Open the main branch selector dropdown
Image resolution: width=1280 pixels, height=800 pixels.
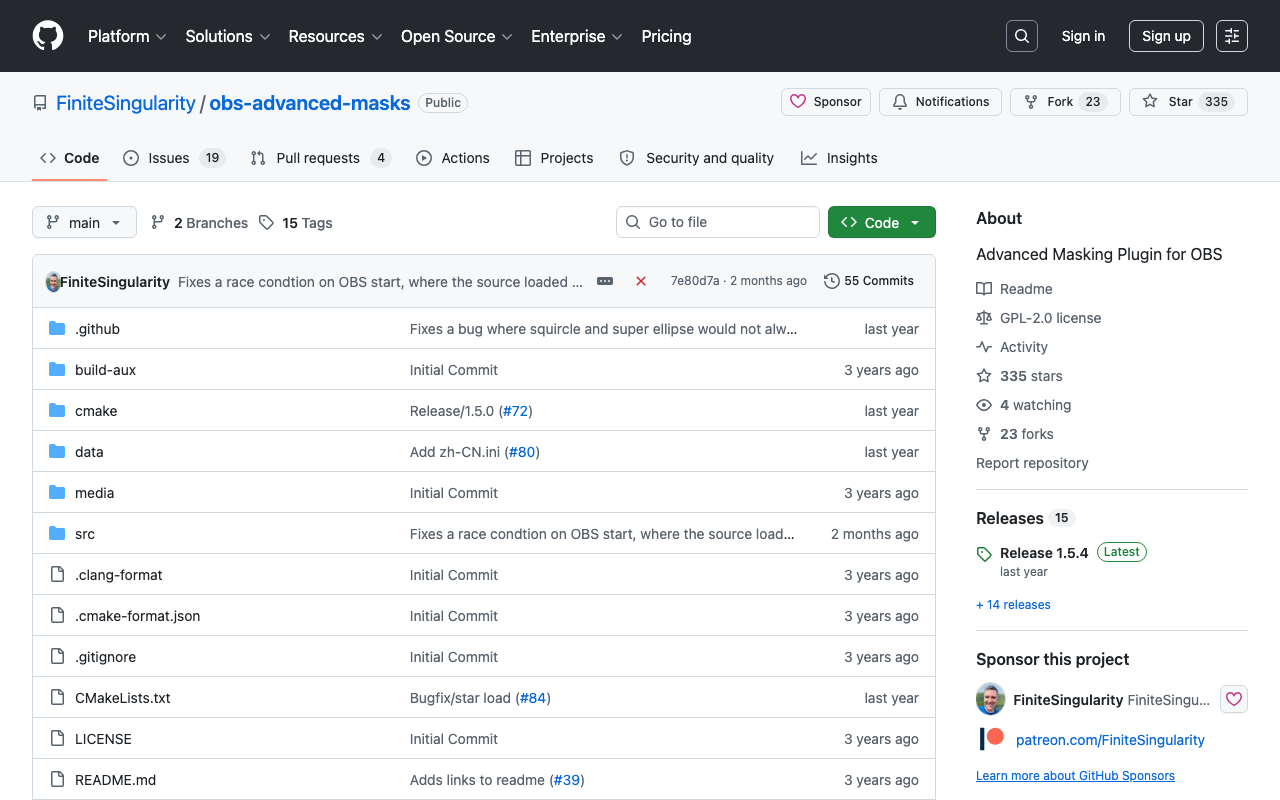coord(84,223)
